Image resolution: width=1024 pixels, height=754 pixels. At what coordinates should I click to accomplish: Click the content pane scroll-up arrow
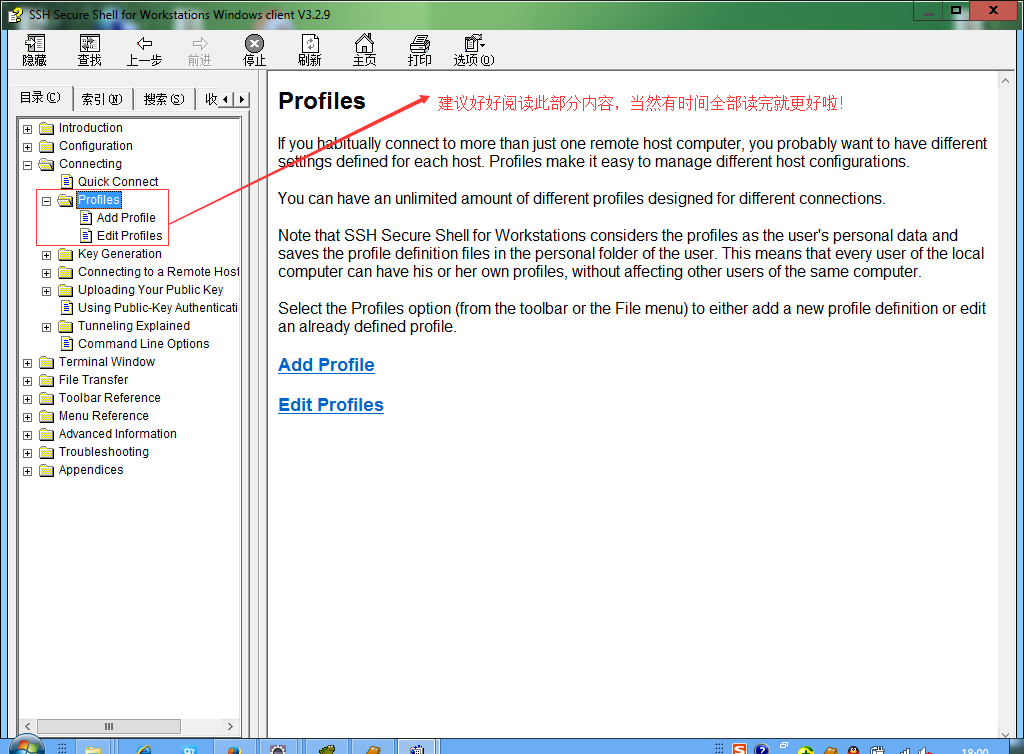coord(1005,81)
